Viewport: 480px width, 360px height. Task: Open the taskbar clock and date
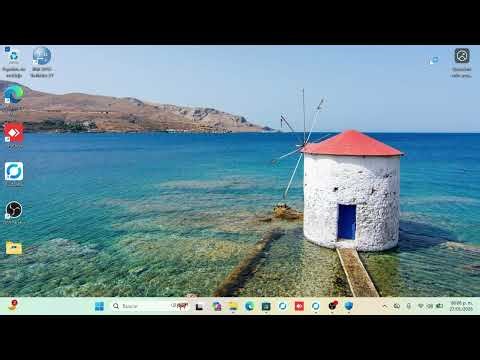pos(461,306)
